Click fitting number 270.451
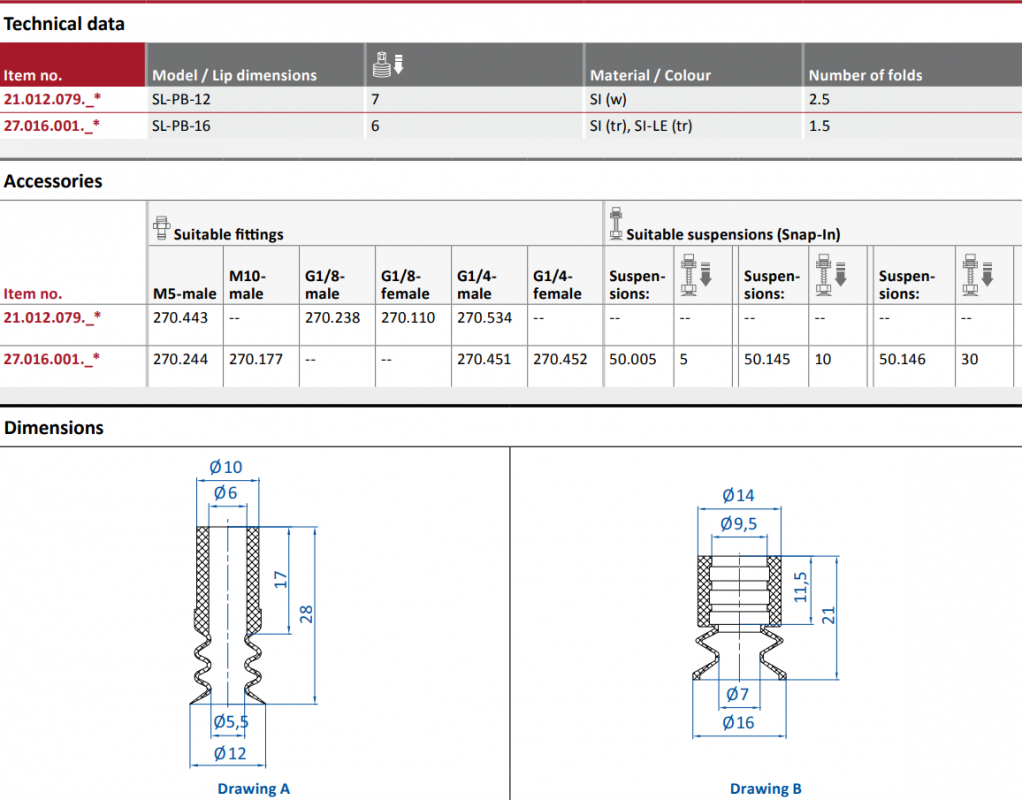 coord(484,359)
